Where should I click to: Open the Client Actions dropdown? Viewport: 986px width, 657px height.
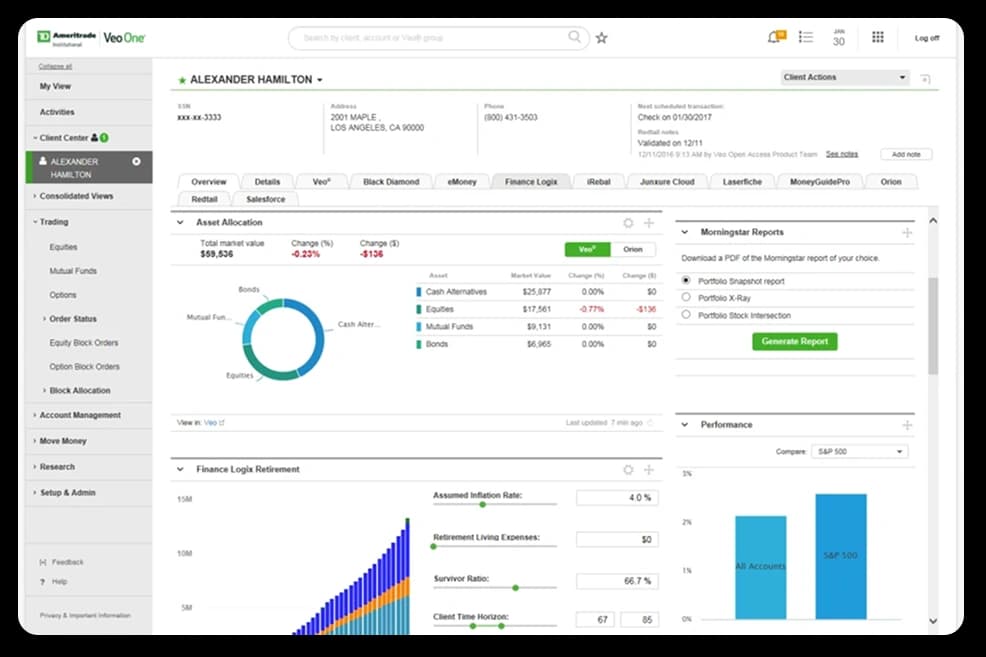(845, 77)
